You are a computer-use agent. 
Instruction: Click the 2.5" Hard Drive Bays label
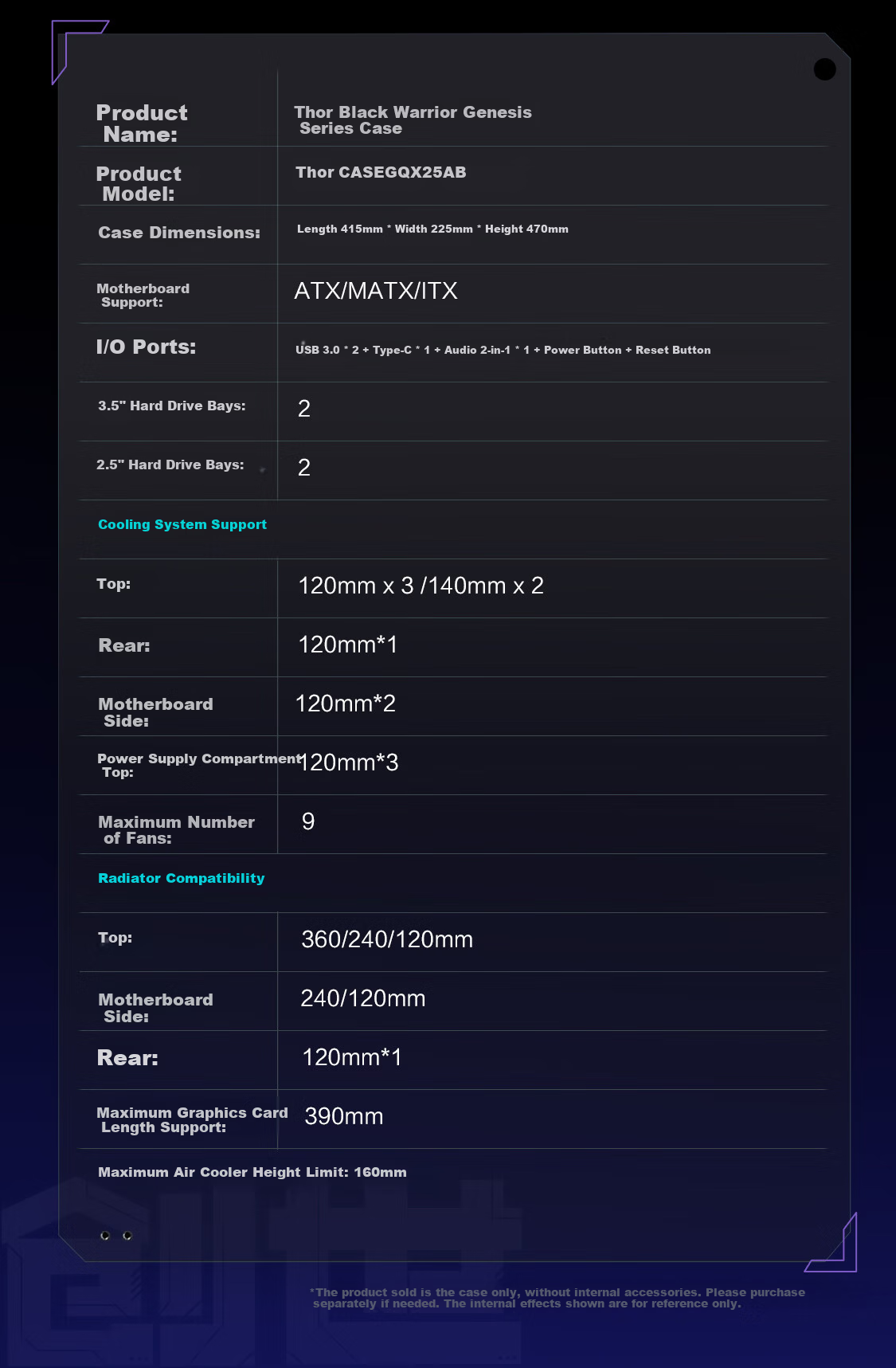pos(170,464)
